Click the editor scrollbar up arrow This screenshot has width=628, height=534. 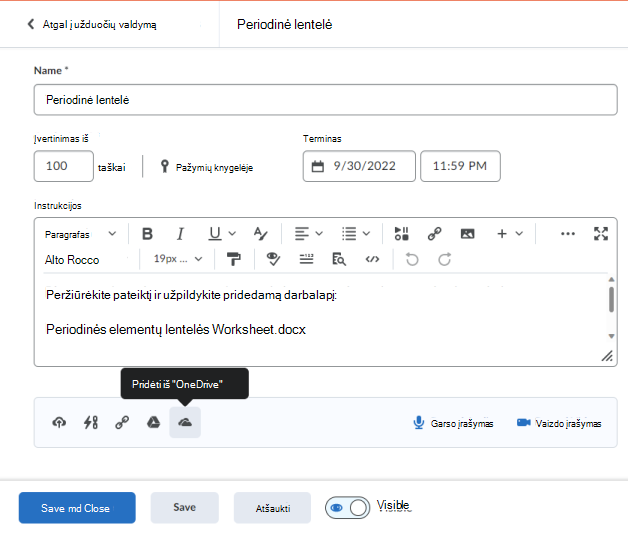click(611, 279)
